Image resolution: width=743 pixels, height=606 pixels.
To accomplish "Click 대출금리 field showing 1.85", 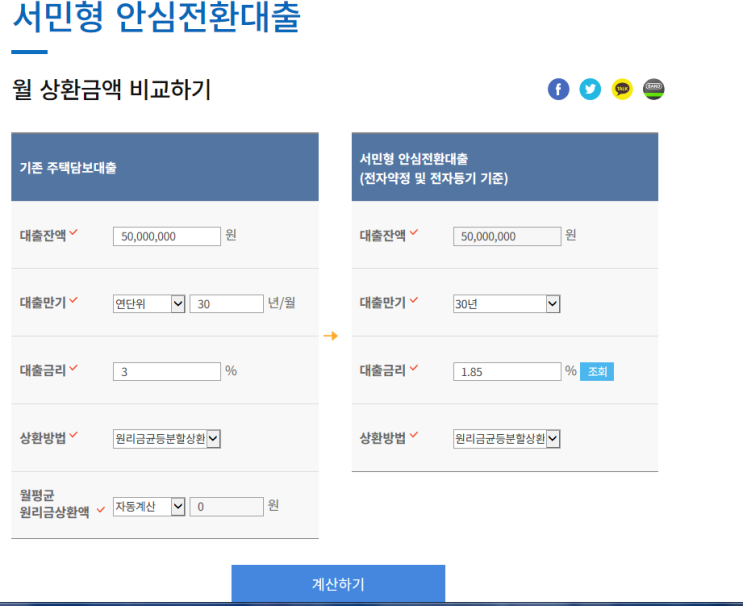I will tap(507, 371).
